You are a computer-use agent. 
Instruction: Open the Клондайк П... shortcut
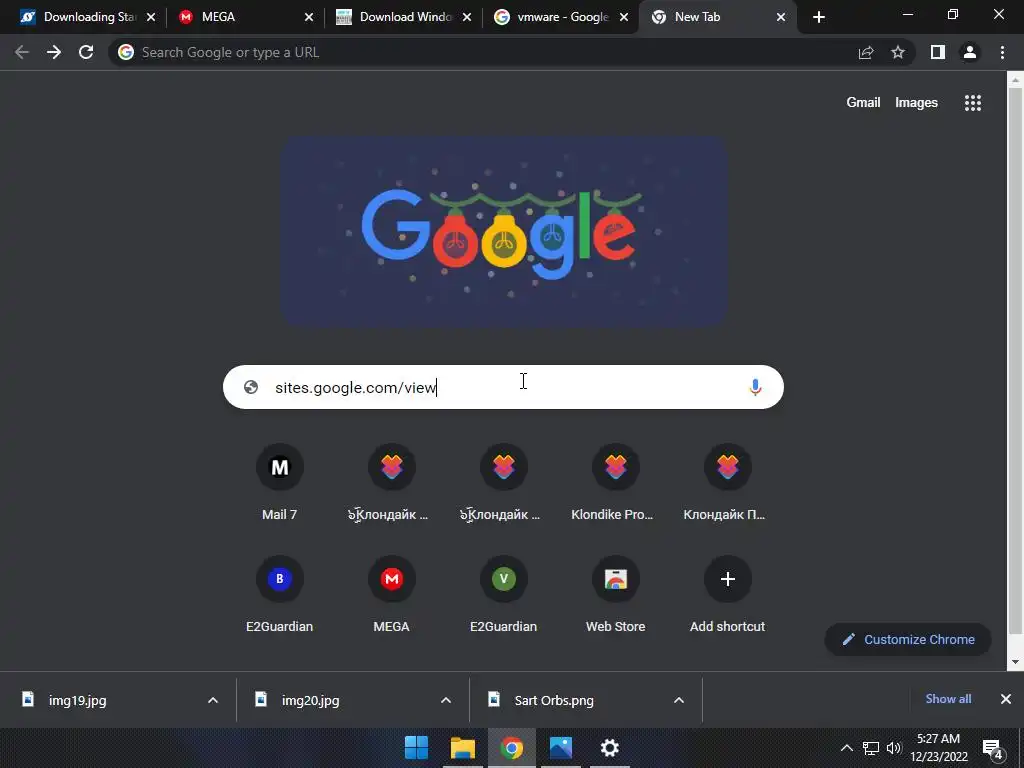[x=727, y=483]
